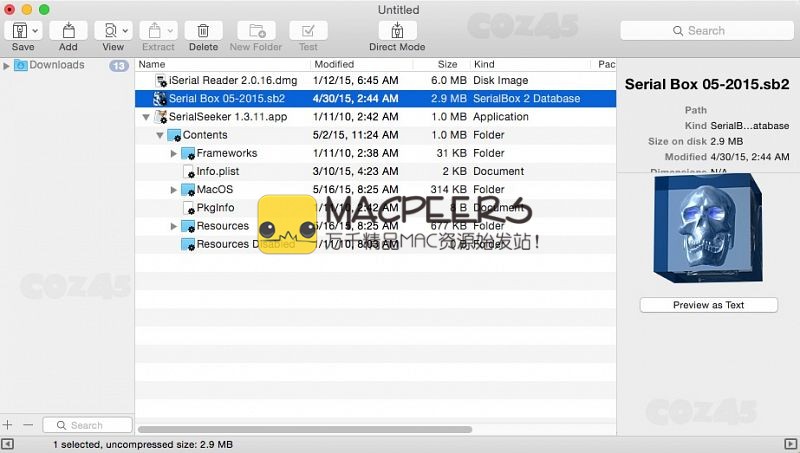Toggle the left sidebar panel button
The image size is (800, 453).
7,444
